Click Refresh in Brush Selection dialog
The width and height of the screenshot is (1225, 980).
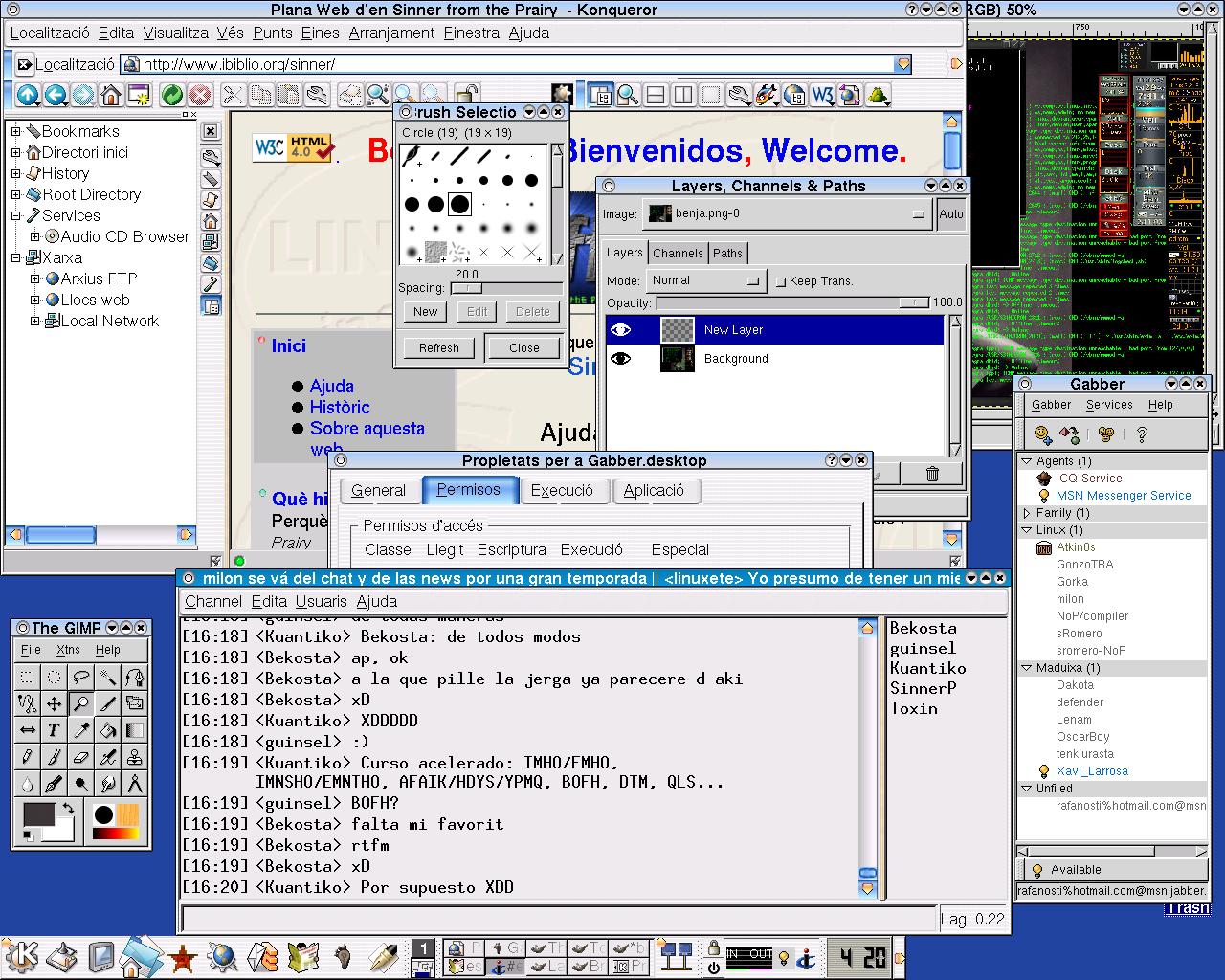[439, 348]
